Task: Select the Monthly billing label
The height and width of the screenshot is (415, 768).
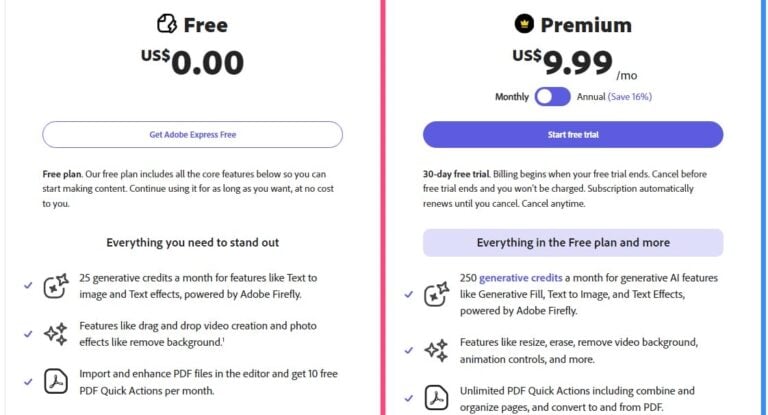Action: (x=511, y=97)
